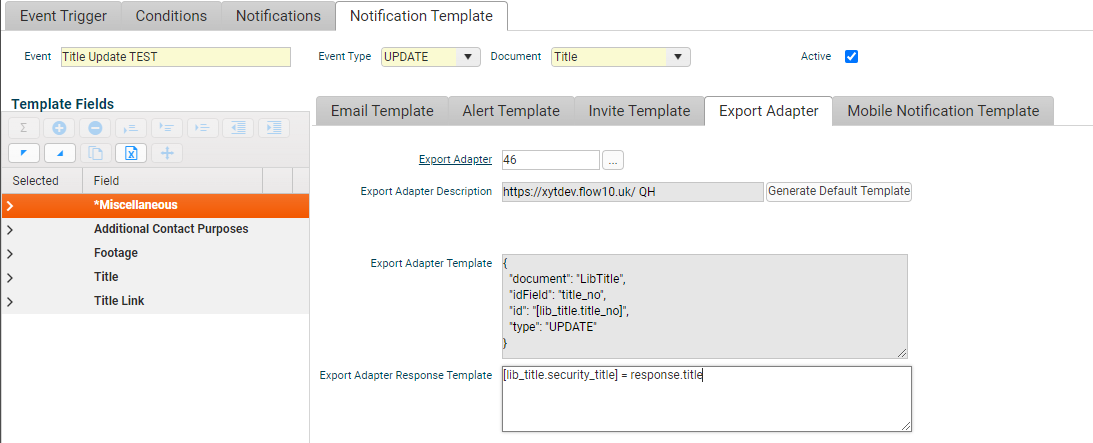Viewport: 1093px width, 443px height.
Task: Click the top-left corner triangle icon
Action: pyautogui.click(x=24, y=153)
